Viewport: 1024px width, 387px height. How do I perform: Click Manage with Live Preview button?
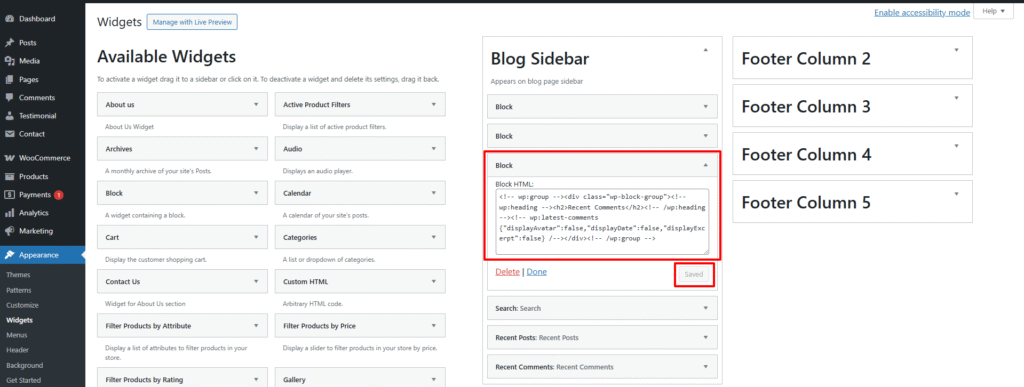pos(192,22)
